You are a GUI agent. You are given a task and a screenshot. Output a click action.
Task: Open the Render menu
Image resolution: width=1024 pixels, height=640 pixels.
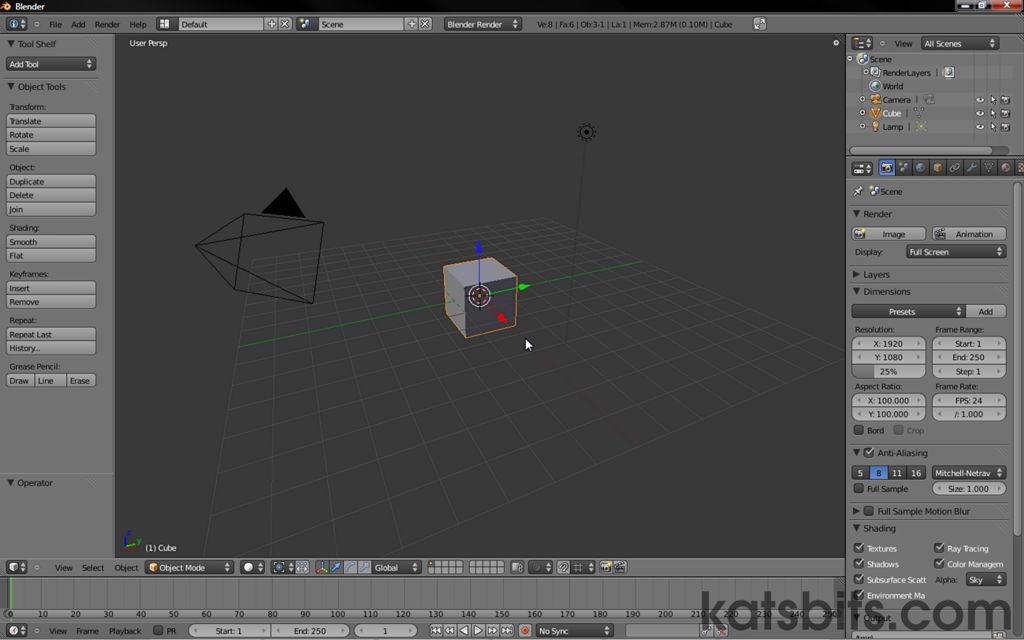(x=107, y=24)
